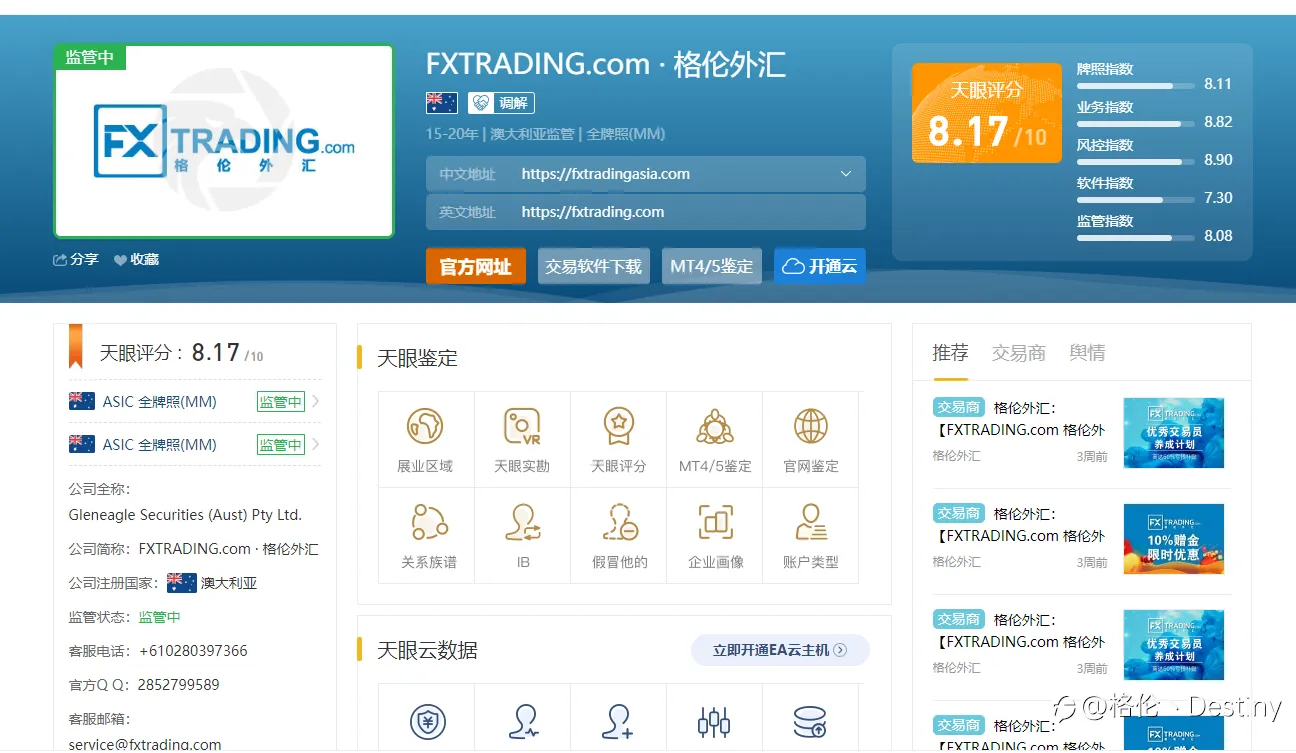The height and width of the screenshot is (753, 1296).
Task: Click the 开通云 blue button
Action: [820, 267]
